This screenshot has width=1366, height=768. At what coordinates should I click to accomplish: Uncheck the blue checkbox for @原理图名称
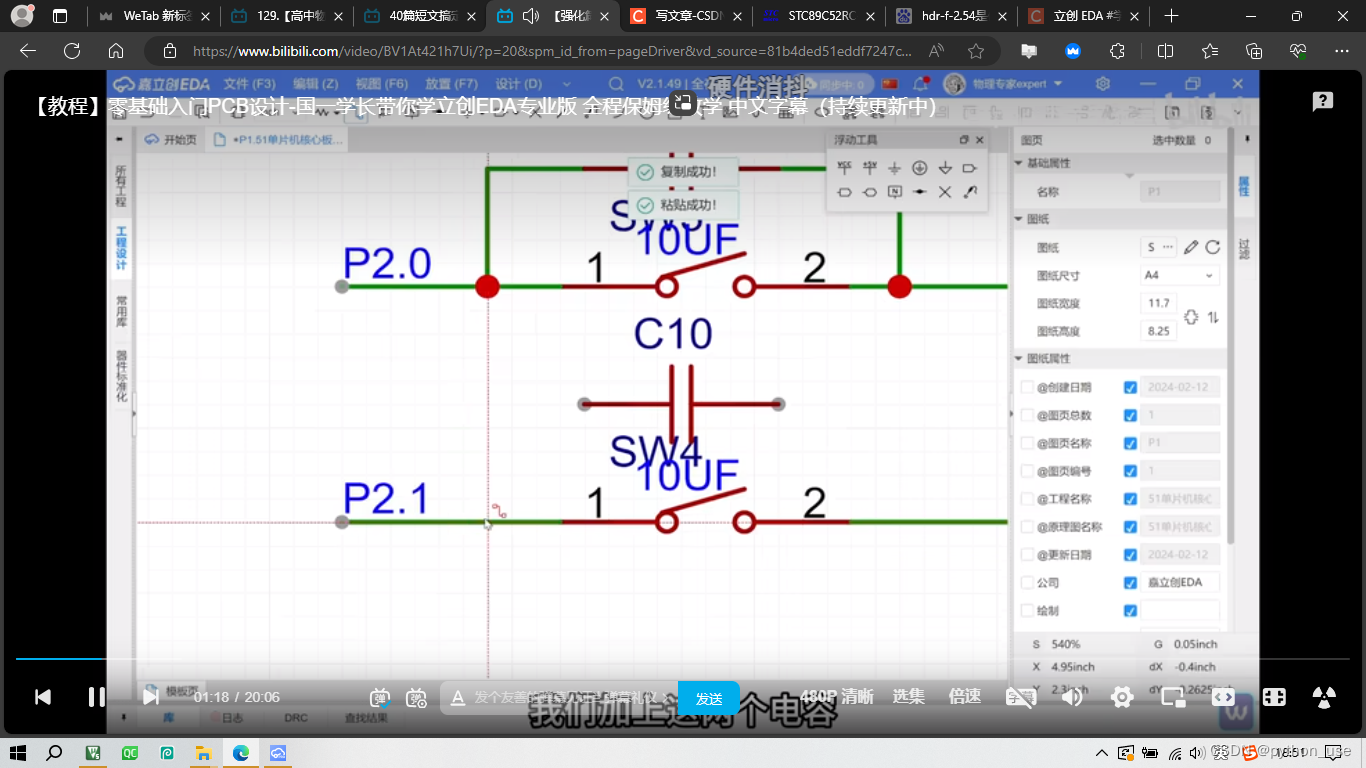point(1130,527)
